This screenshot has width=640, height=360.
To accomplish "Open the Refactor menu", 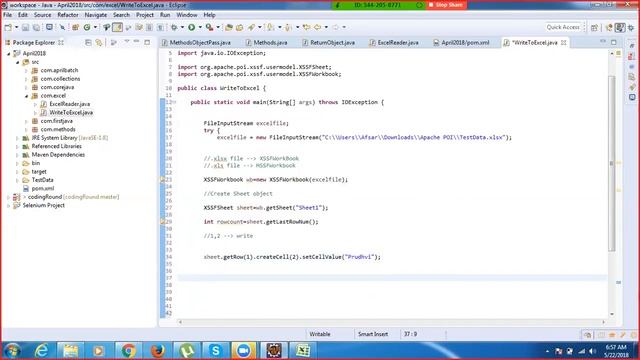I will (x=68, y=15).
